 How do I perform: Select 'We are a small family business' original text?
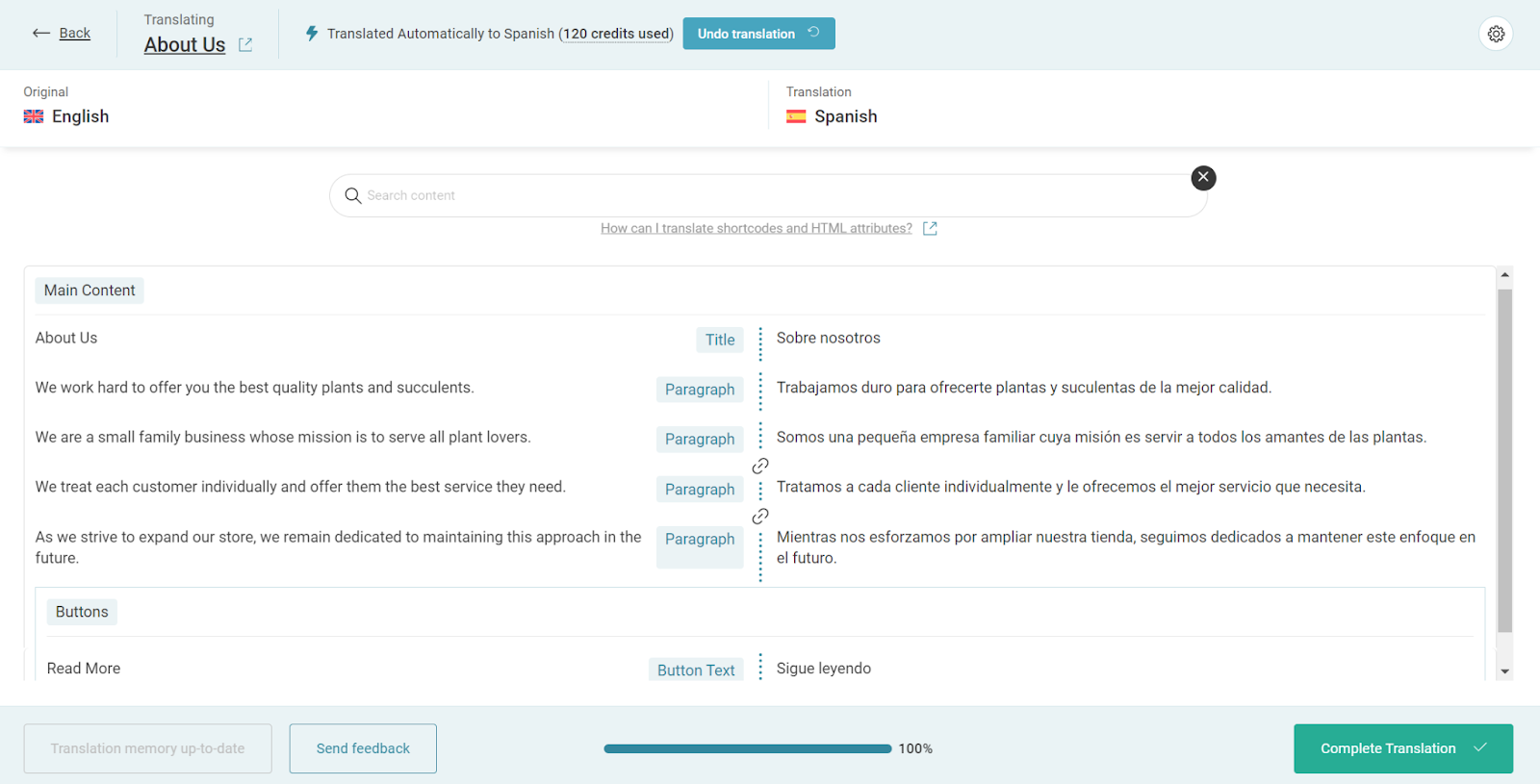coord(283,437)
